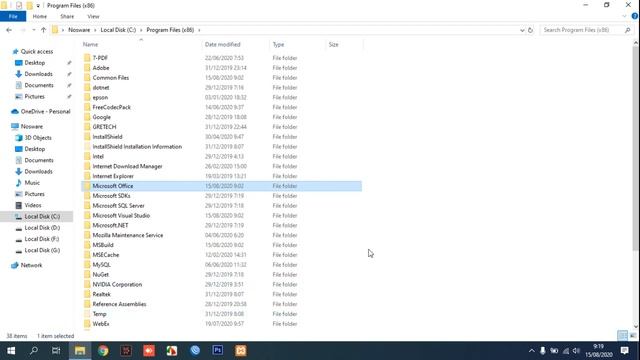Select Local Disk (G:) in navigation pane
The height and width of the screenshot is (360, 640).
(42, 250)
